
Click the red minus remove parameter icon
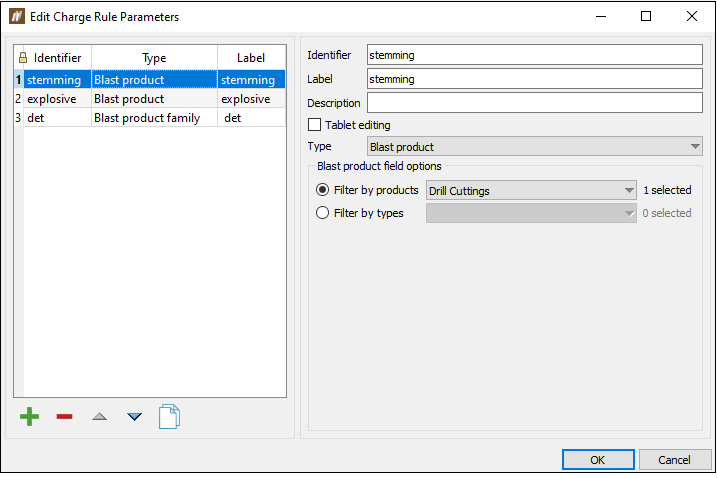[x=64, y=416]
